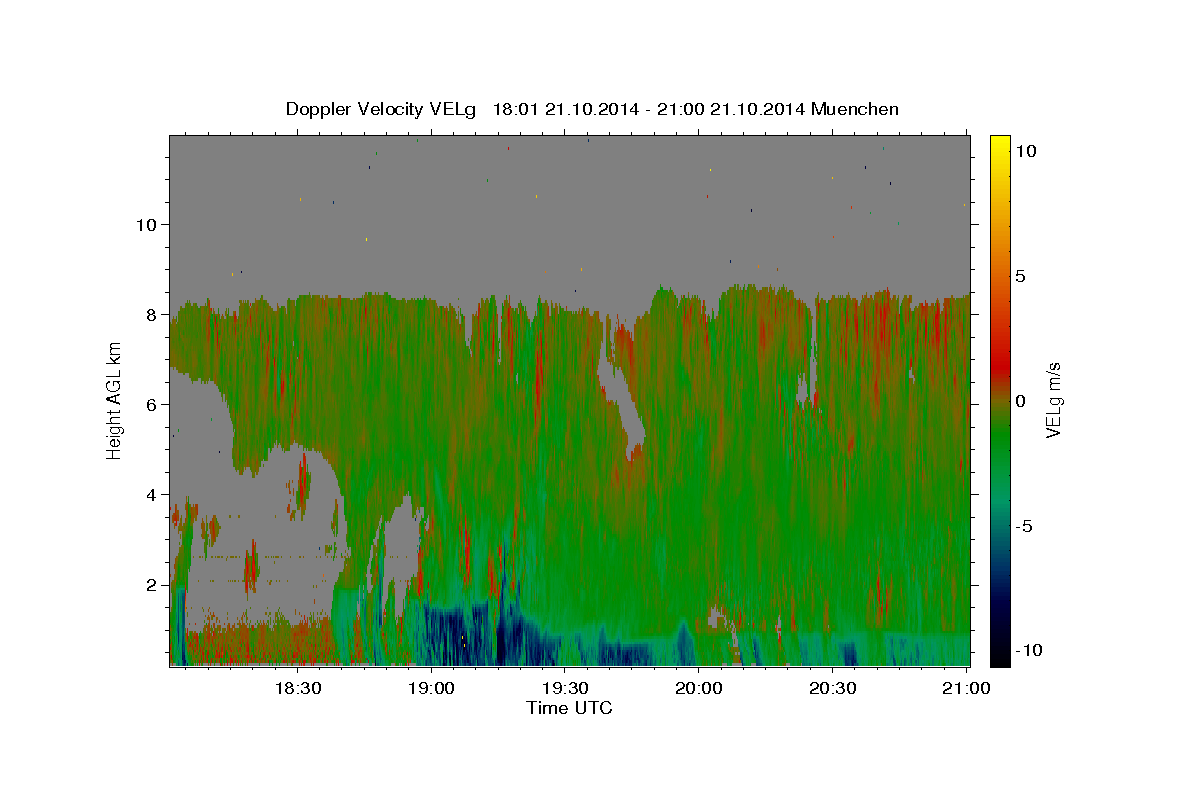Click the 18:30 time tick label

297,689
